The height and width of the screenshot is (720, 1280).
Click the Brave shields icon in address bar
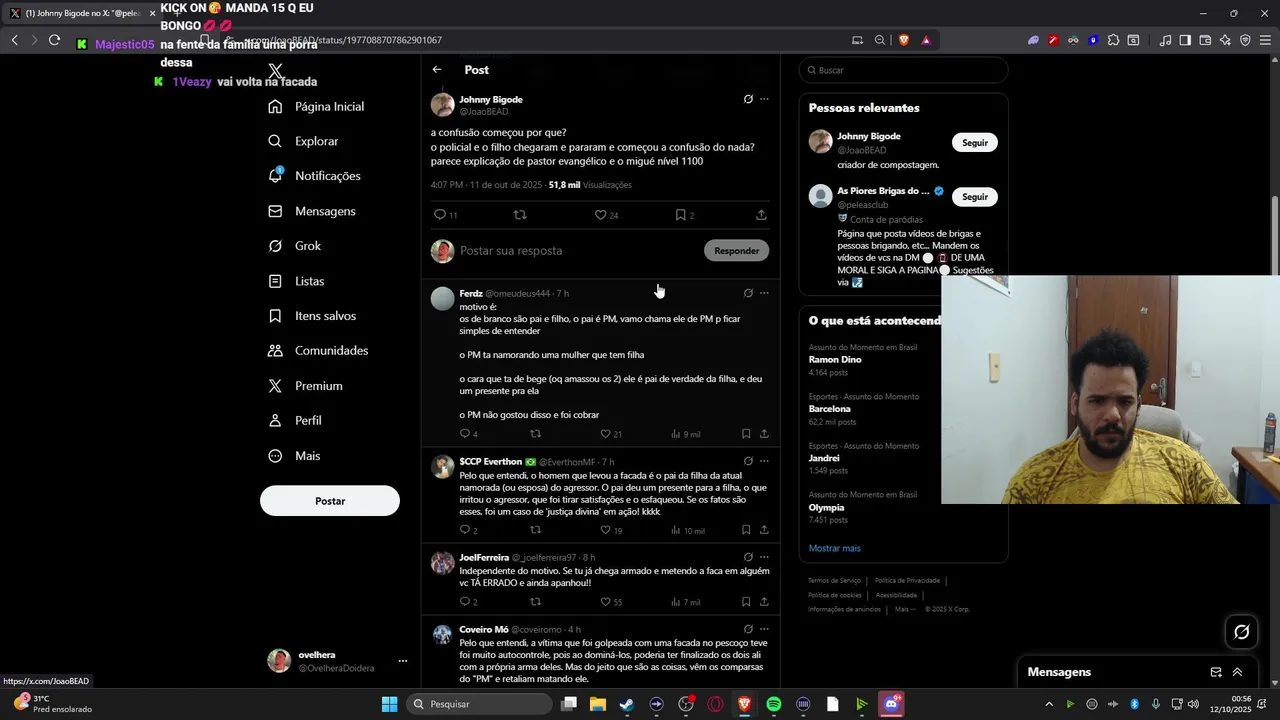pyautogui.click(x=903, y=40)
